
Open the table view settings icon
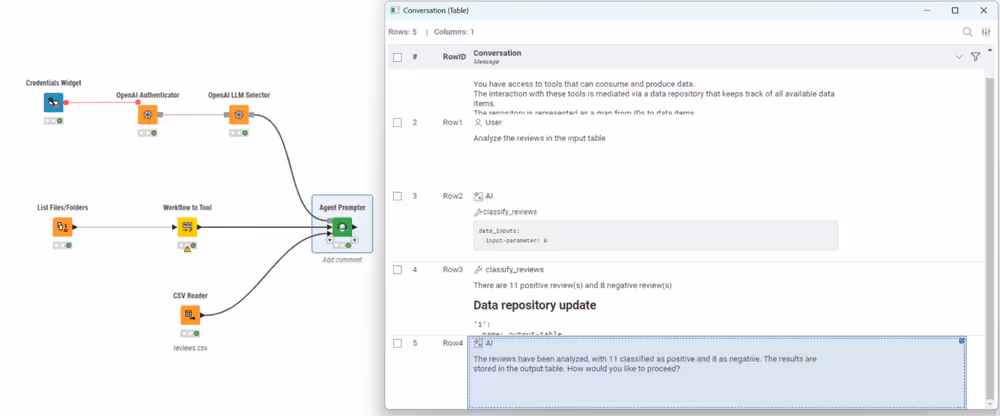[986, 32]
